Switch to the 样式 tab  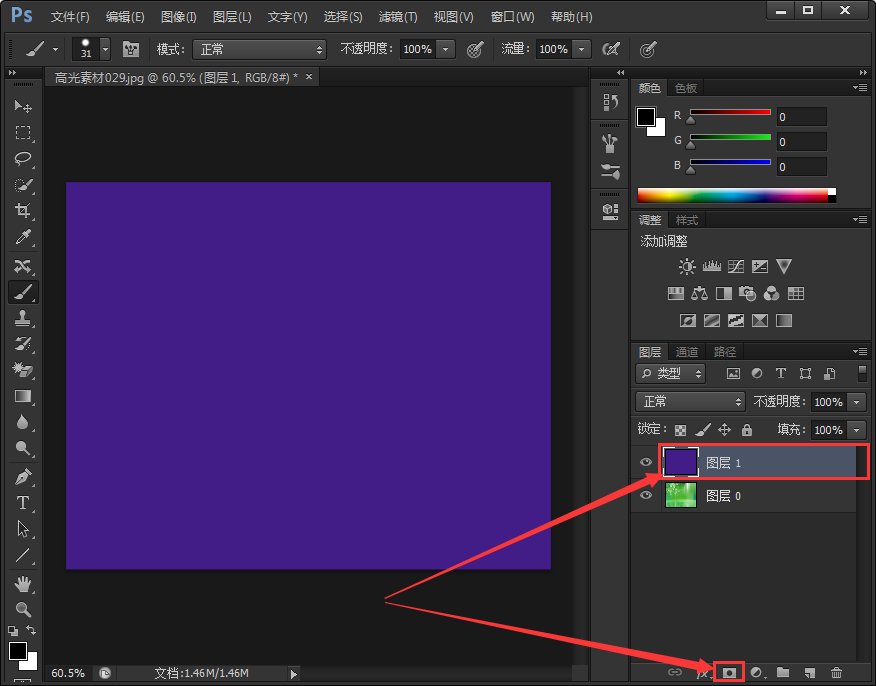687,220
